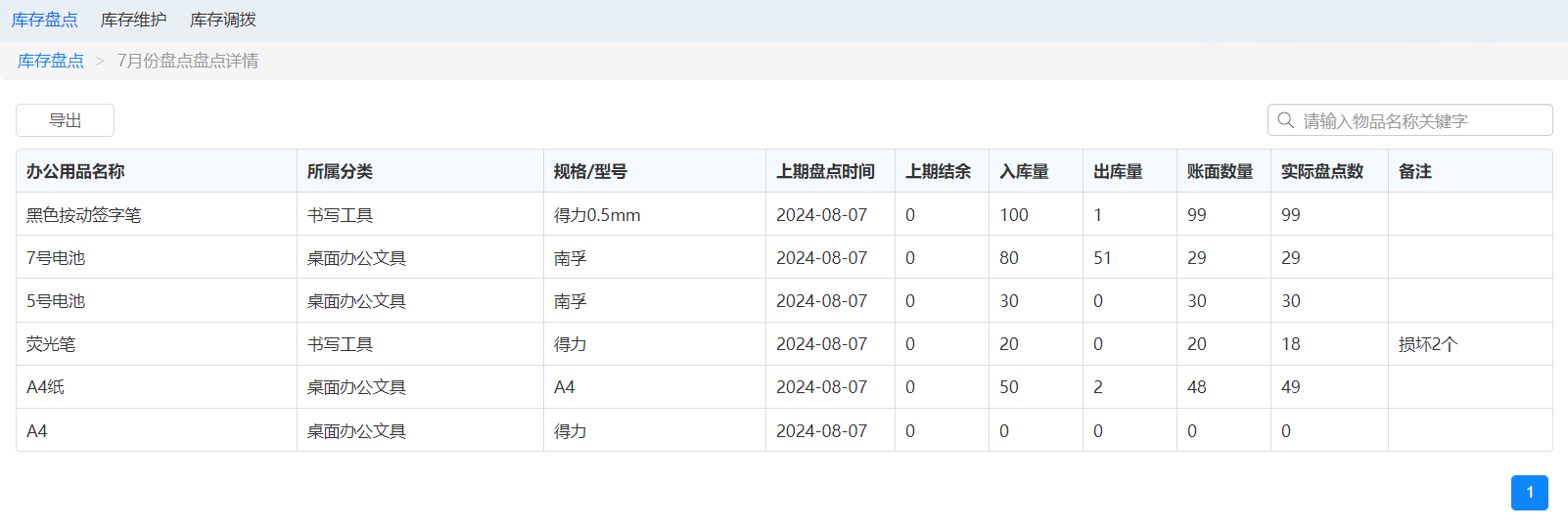Go to the 库存调拨 tab
The width and height of the screenshot is (1568, 531).
[223, 20]
